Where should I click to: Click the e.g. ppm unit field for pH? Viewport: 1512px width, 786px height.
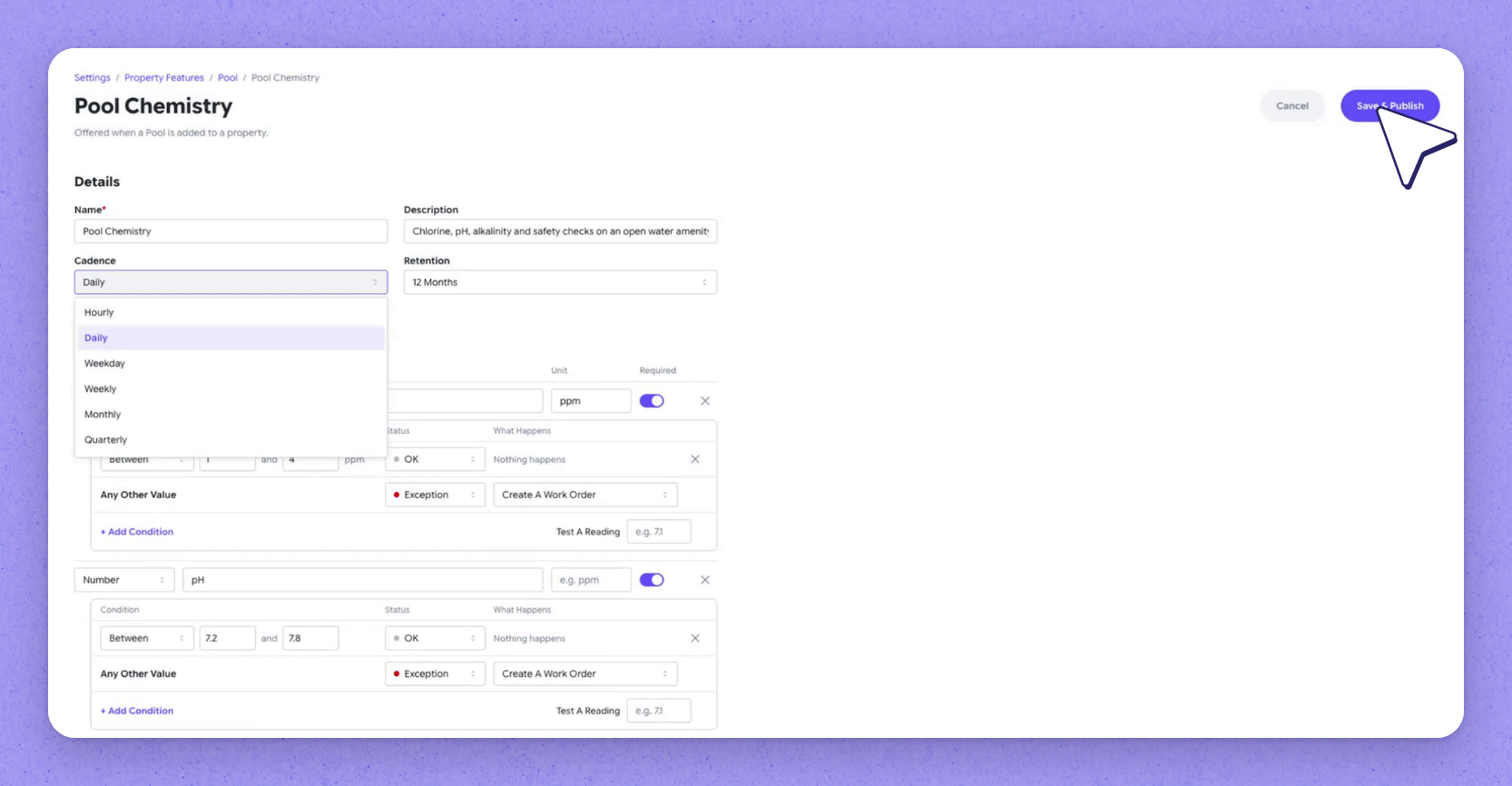(x=591, y=580)
